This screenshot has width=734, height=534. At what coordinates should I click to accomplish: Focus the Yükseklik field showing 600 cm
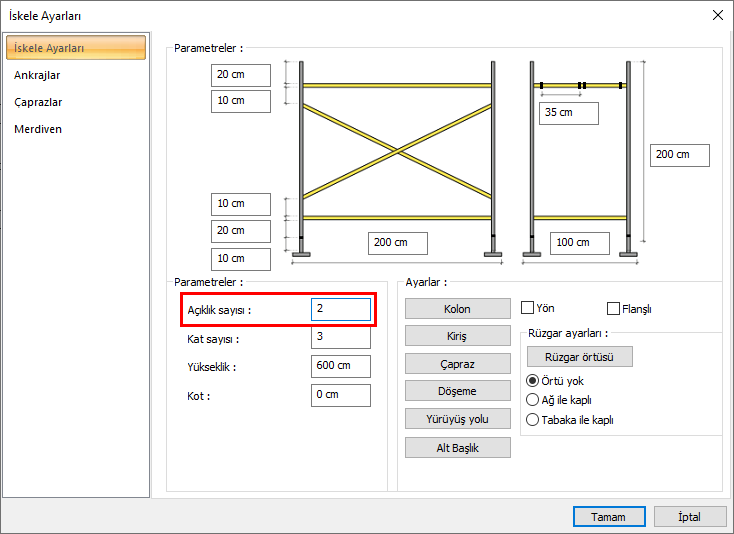point(340,366)
